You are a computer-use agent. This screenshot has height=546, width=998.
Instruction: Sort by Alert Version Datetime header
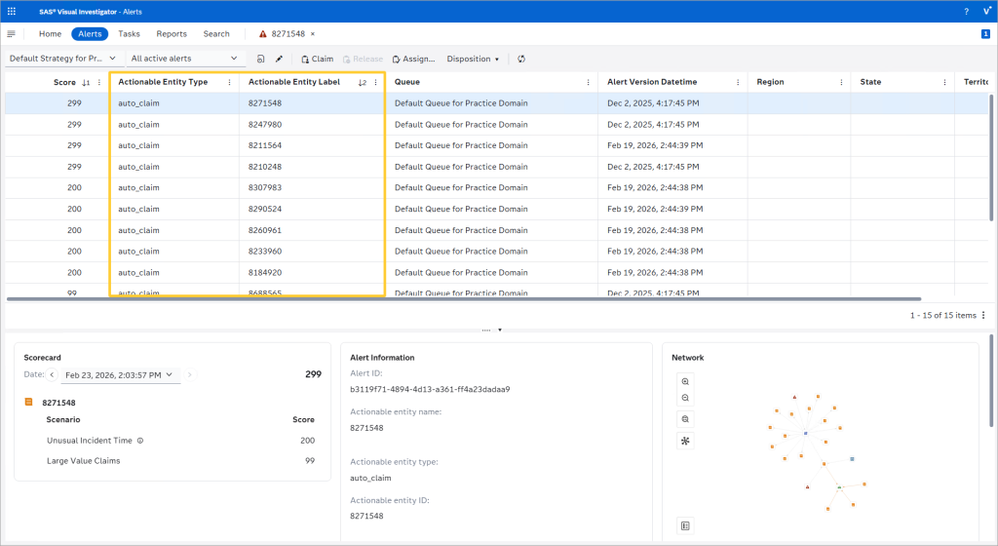652,82
